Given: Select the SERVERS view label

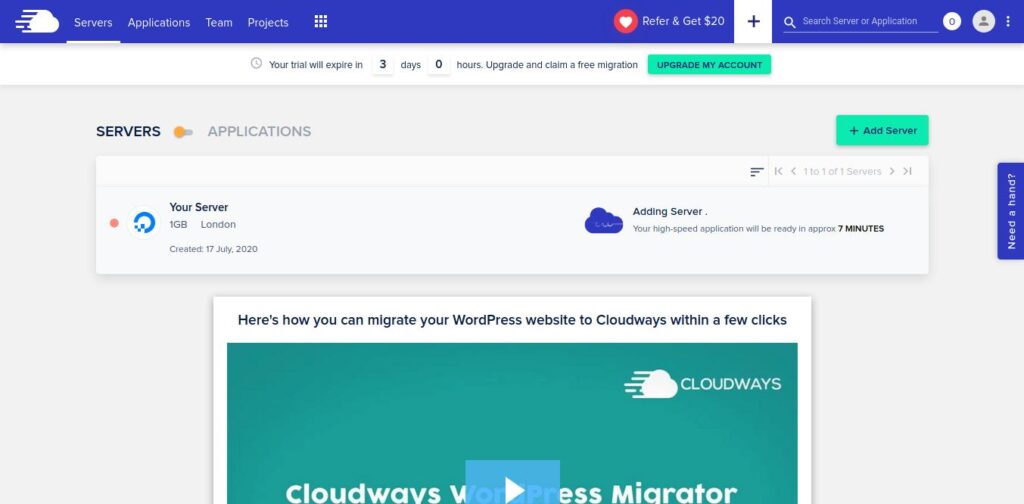Looking at the screenshot, I should tap(128, 131).
